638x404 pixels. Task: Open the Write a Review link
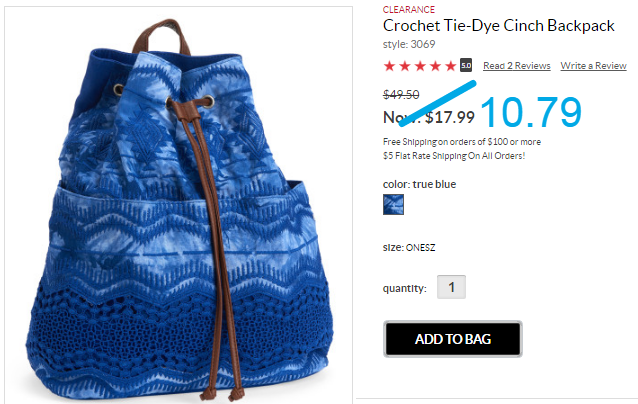(593, 66)
